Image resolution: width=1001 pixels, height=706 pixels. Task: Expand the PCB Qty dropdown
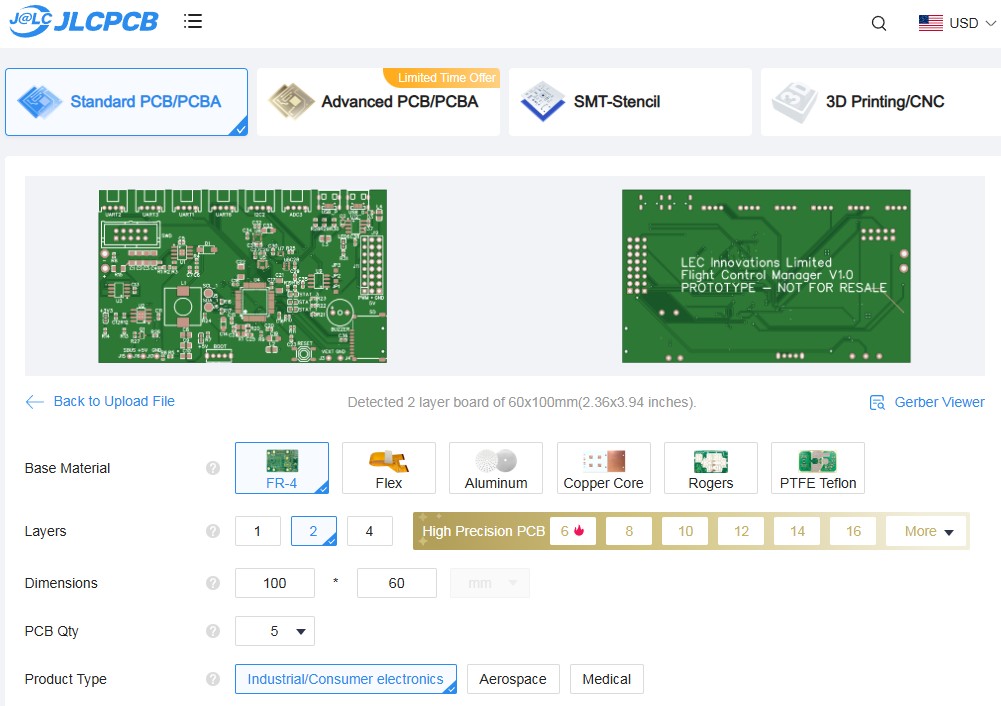(x=275, y=631)
